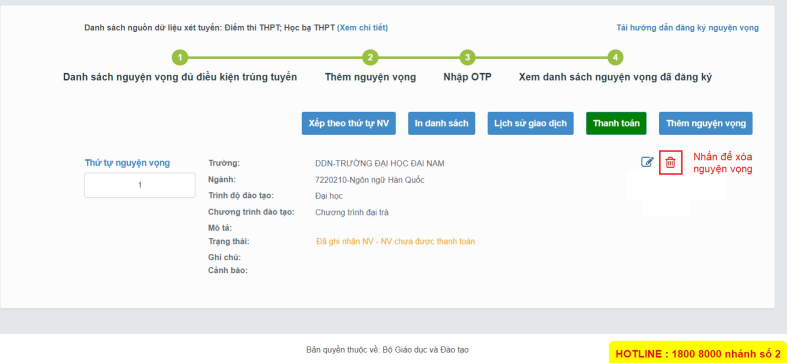Focus the Thứ tự nguyện vọng input field
The height and width of the screenshot is (363, 787).
[x=140, y=185]
